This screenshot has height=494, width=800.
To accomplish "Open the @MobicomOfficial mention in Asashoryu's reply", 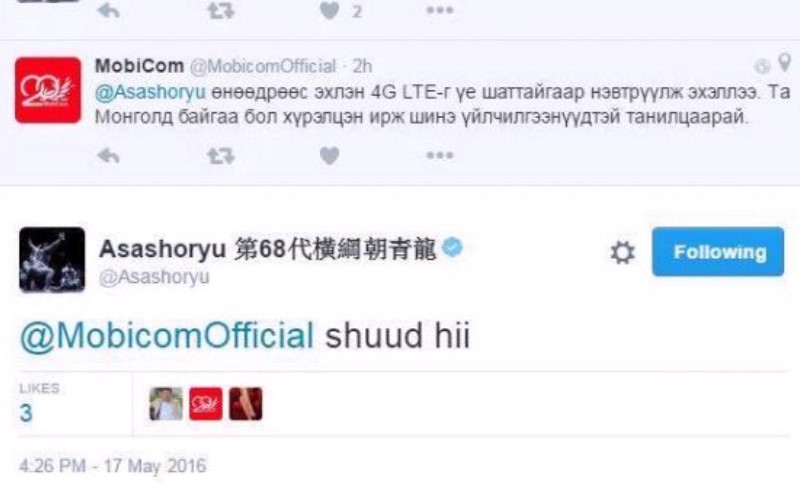I will click(167, 336).
